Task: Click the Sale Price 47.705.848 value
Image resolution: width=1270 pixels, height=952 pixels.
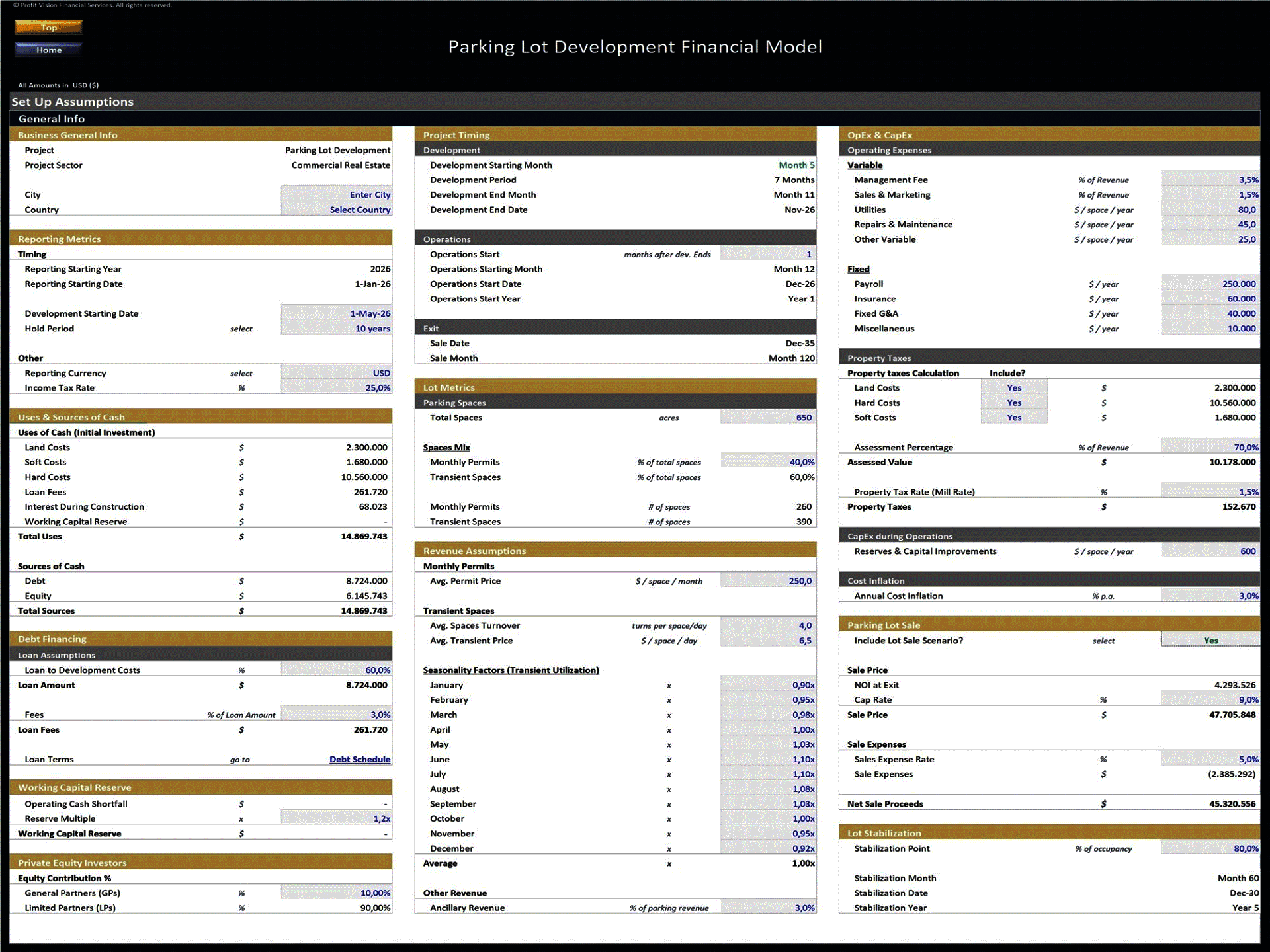Action: 1232,715
